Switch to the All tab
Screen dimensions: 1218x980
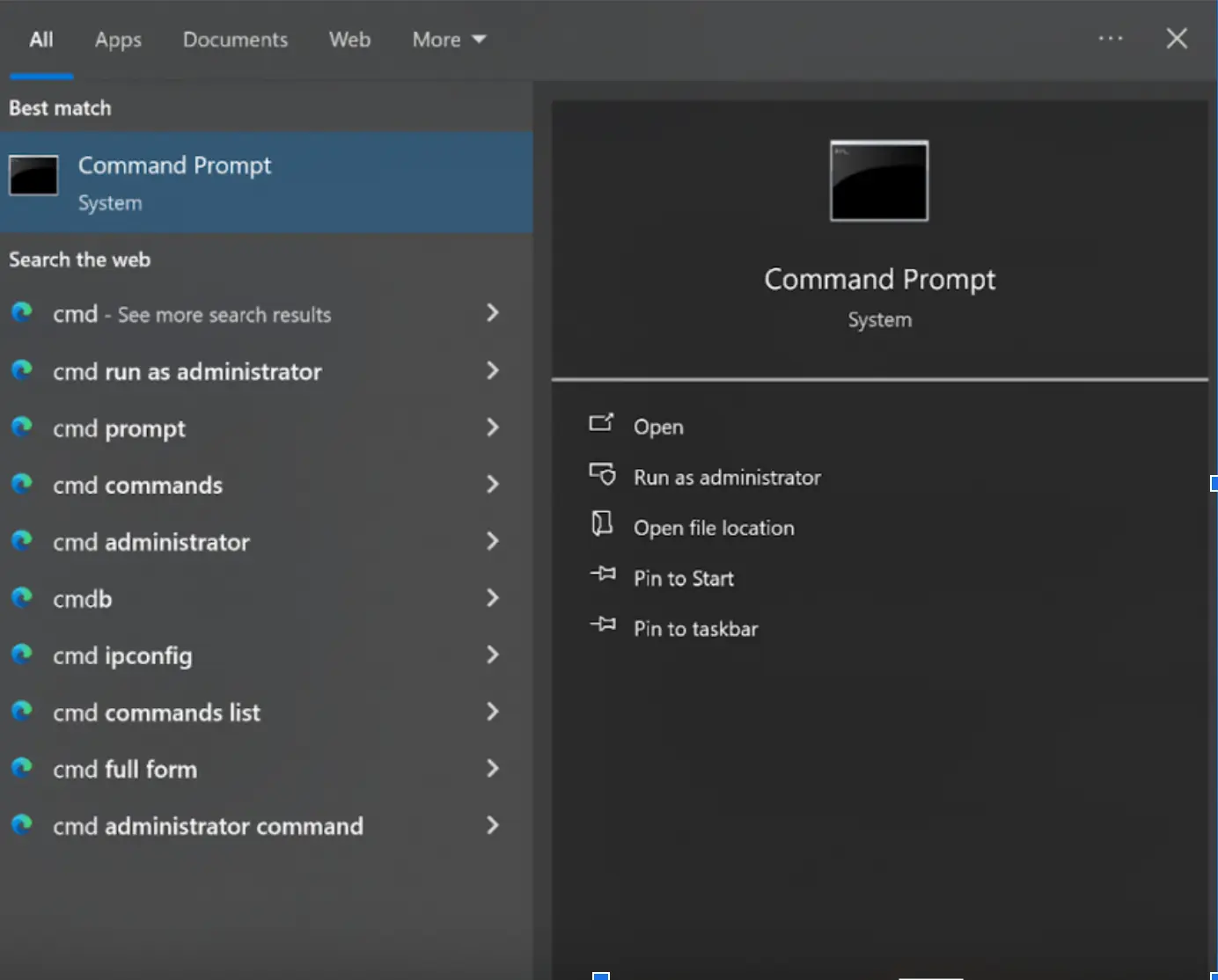pos(41,40)
